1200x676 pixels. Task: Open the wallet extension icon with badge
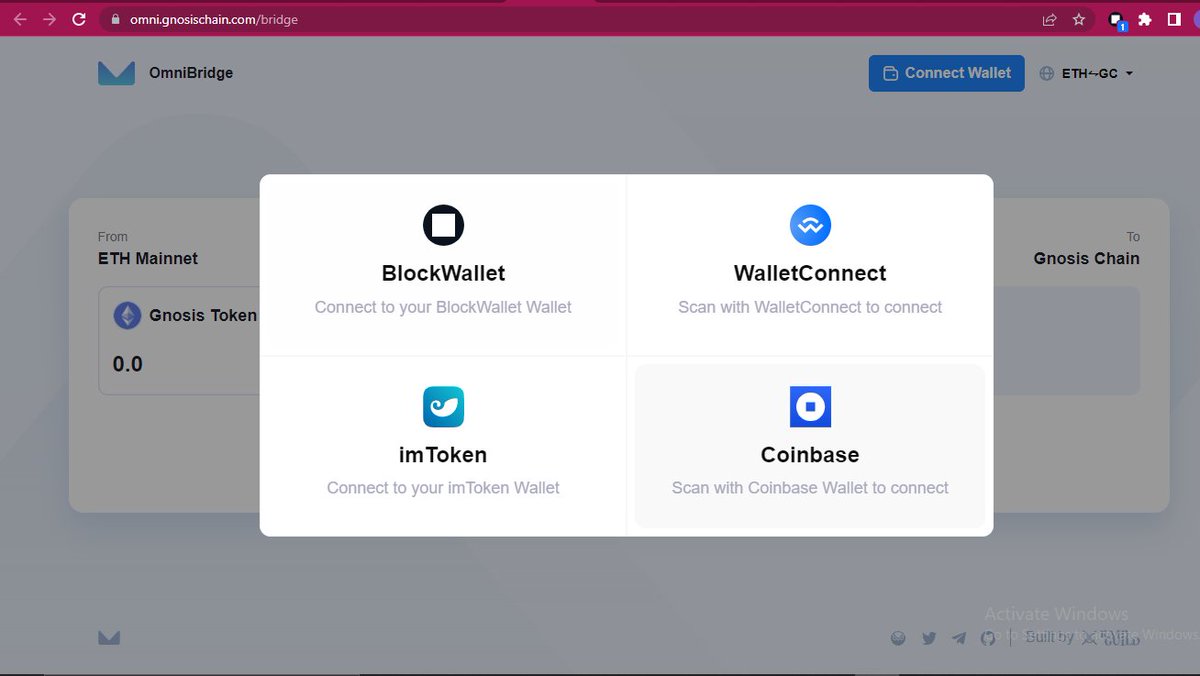pyautogui.click(x=1116, y=20)
